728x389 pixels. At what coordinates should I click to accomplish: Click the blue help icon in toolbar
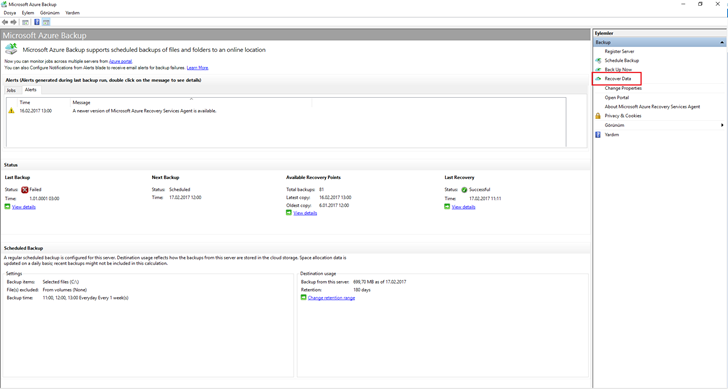[x=37, y=22]
